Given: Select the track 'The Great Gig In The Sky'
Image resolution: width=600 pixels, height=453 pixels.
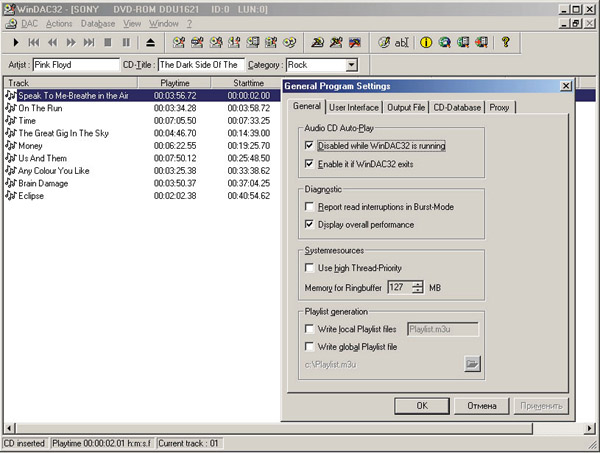Looking at the screenshot, I should 64,133.
